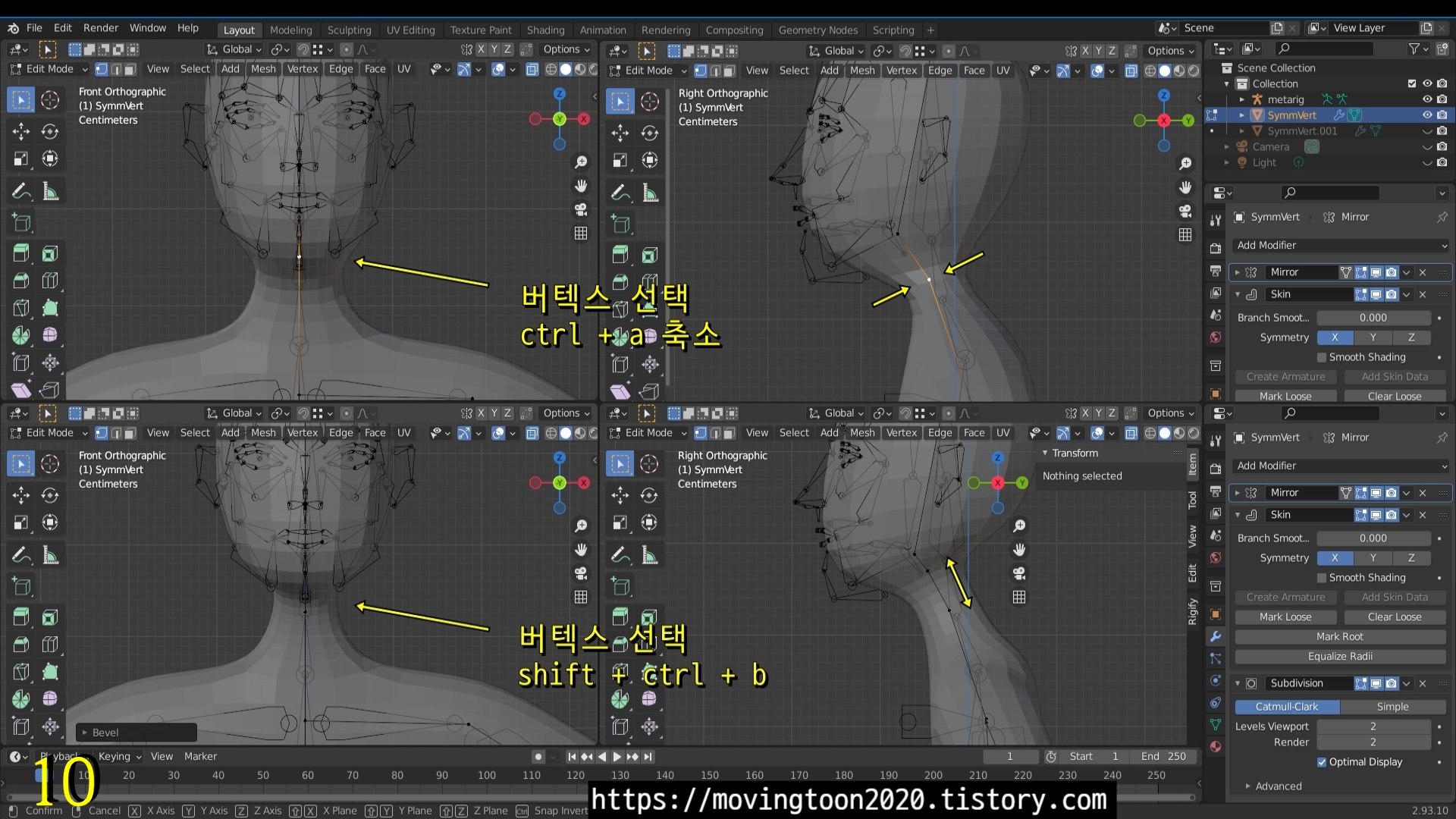
Task: Open the Edit Mode dropdown in top-left viewport
Action: 49,69
